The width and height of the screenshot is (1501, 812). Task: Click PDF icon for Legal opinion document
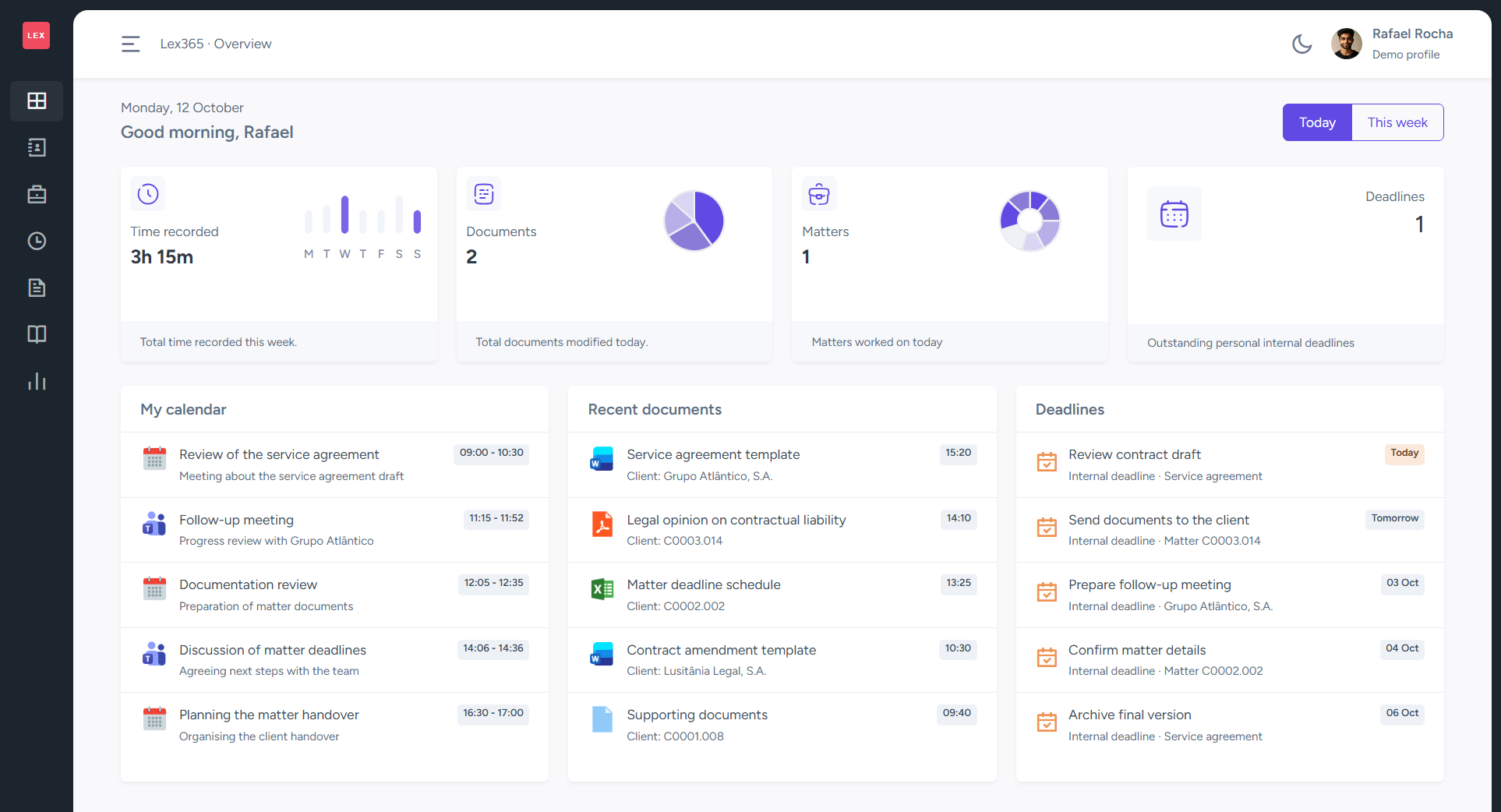click(x=602, y=524)
